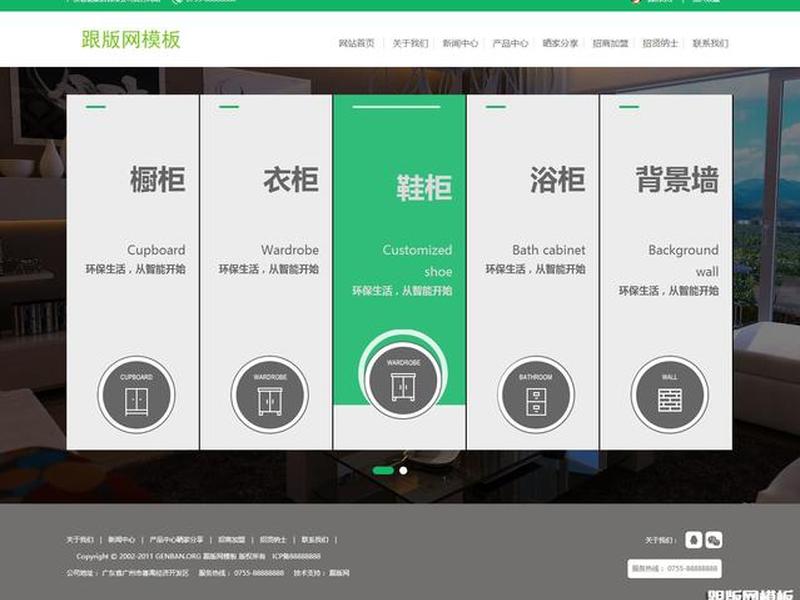Click footer link 关于我们 at left
The image size is (800, 600).
[80, 539]
